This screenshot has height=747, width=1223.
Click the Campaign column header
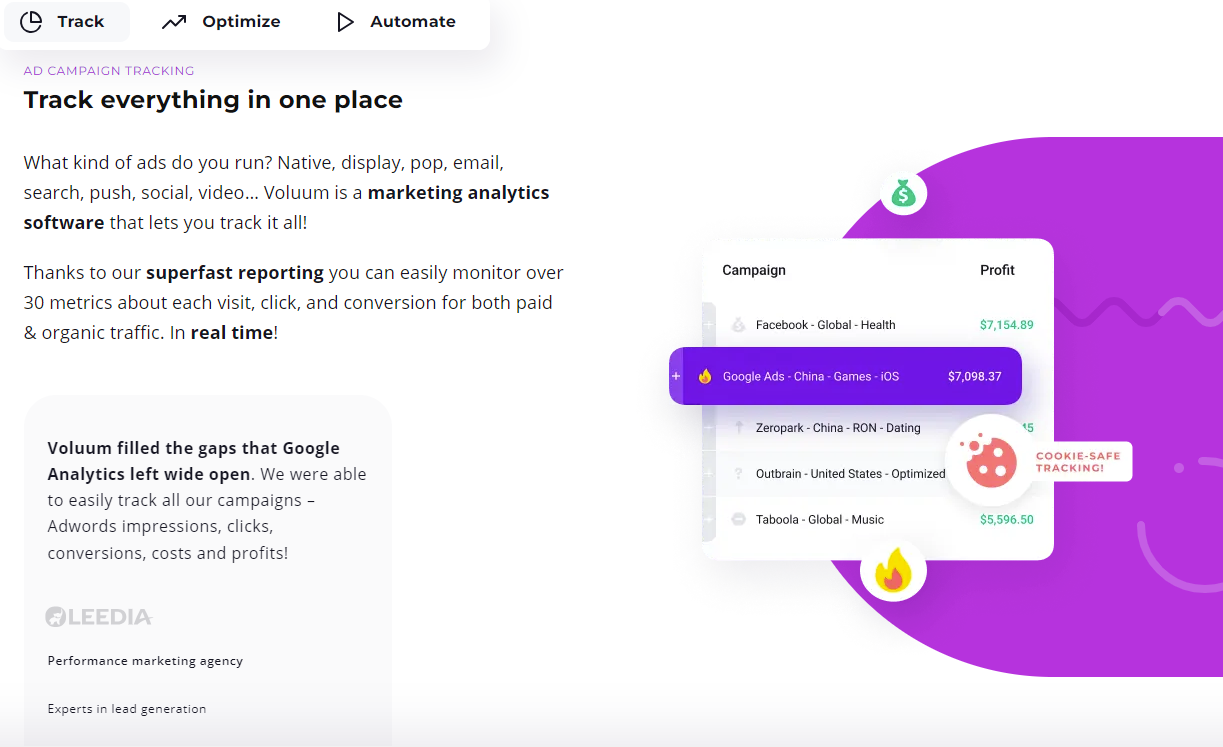pos(754,270)
